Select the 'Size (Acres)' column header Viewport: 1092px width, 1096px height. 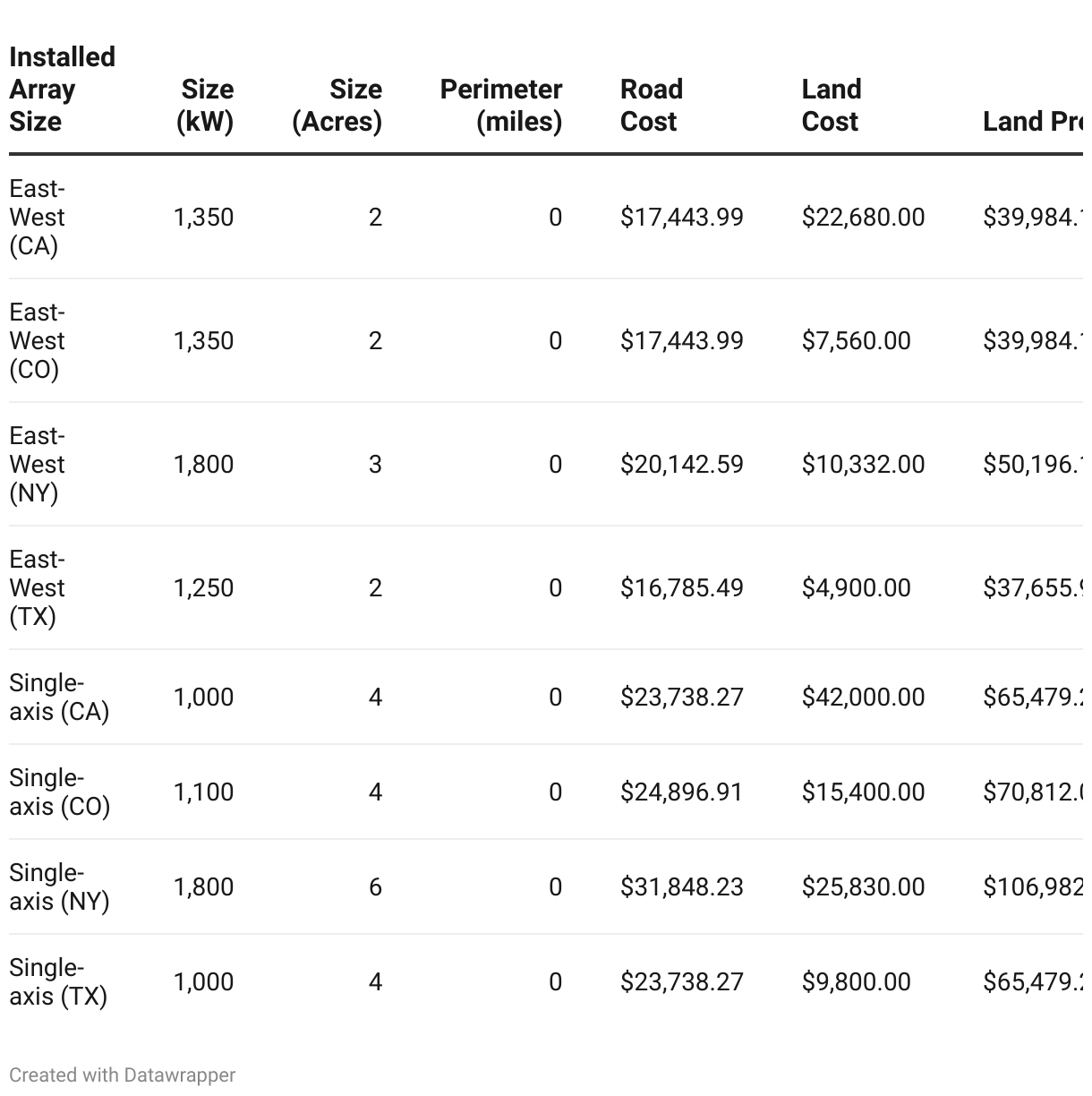click(x=337, y=106)
